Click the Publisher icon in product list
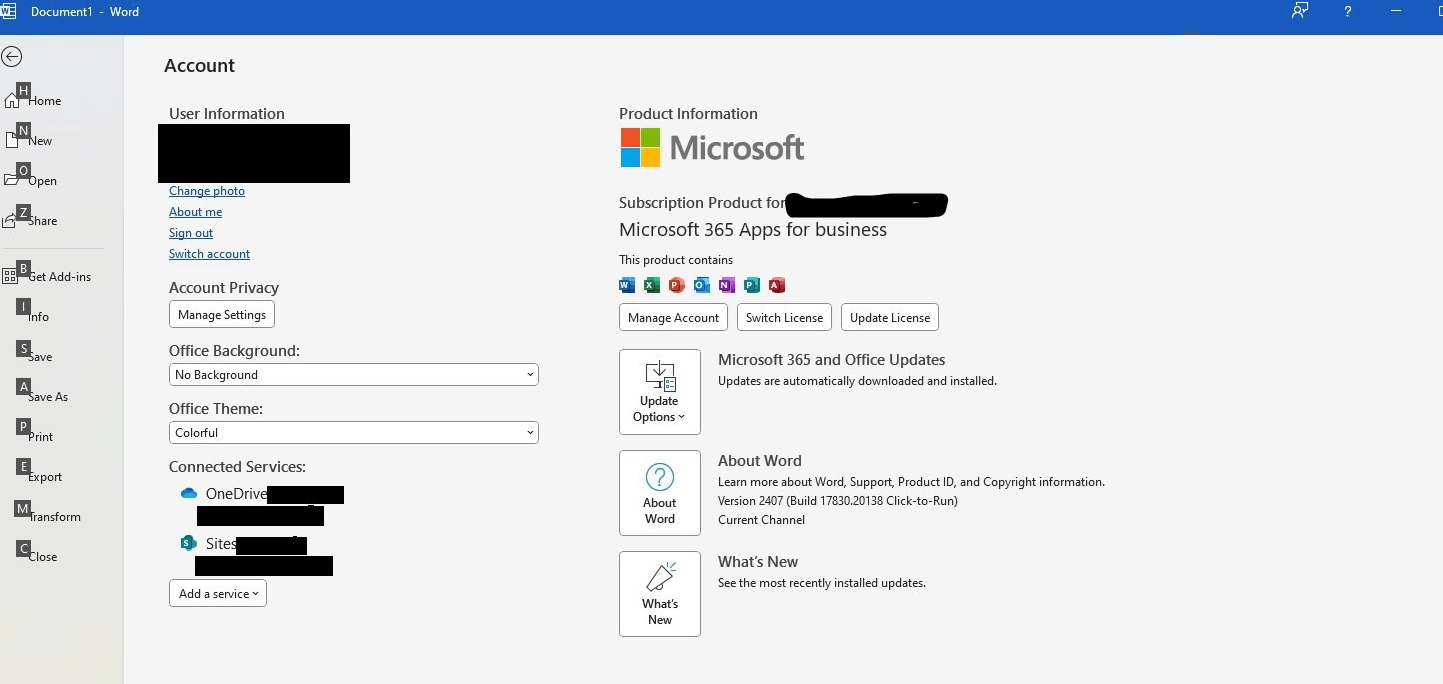 click(752, 285)
